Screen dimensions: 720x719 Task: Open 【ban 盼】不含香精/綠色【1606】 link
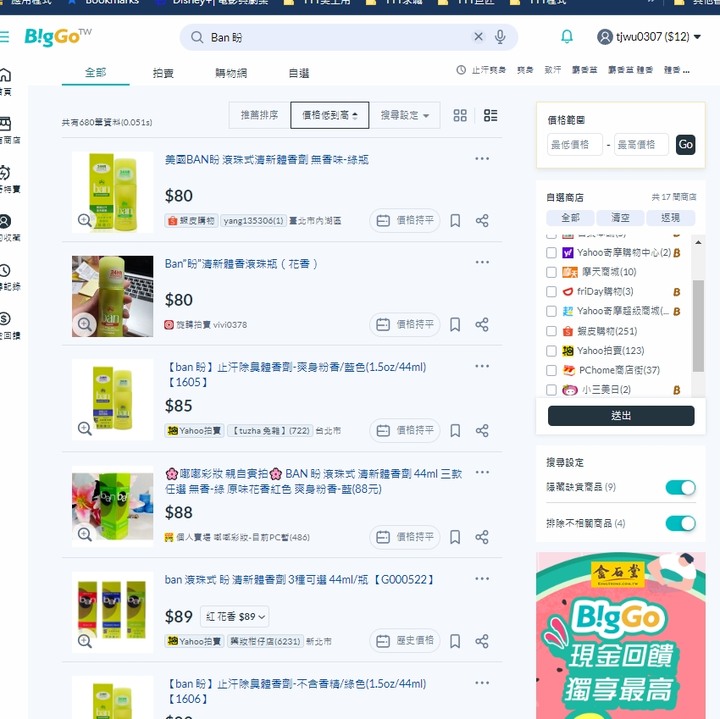click(x=296, y=691)
